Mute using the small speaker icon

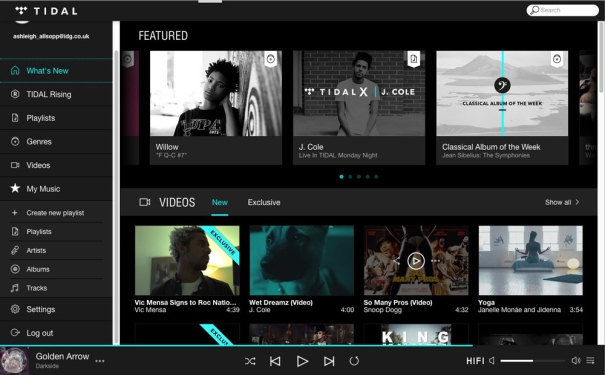click(492, 361)
